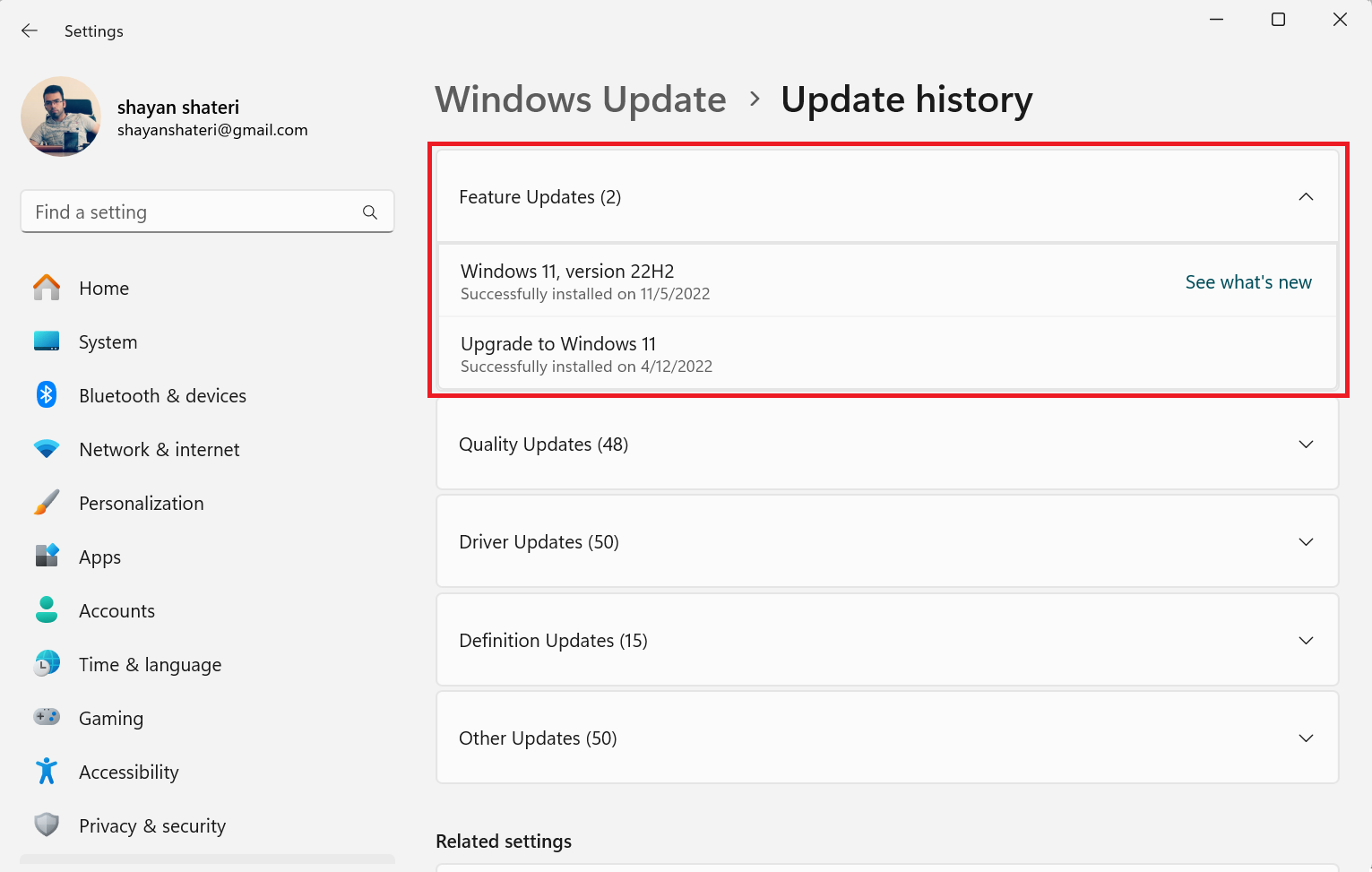The height and width of the screenshot is (872, 1372).
Task: Open Personalization settings label
Action: click(x=142, y=504)
